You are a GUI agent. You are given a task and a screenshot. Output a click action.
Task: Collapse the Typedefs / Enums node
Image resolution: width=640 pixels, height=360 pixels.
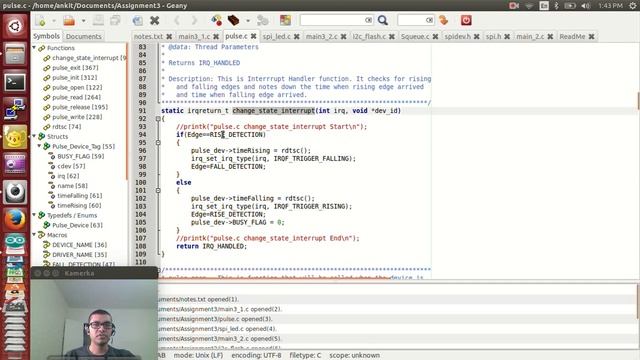point(34,215)
